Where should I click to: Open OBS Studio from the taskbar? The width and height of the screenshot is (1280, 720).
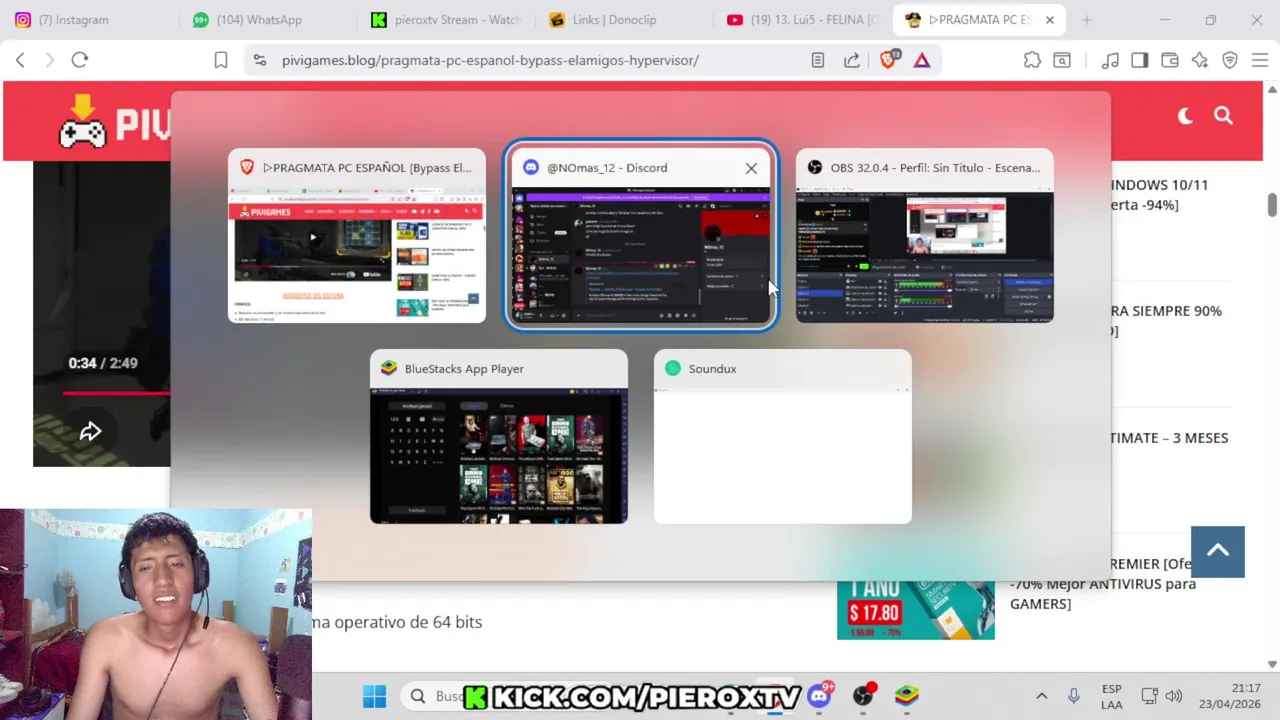click(863, 695)
